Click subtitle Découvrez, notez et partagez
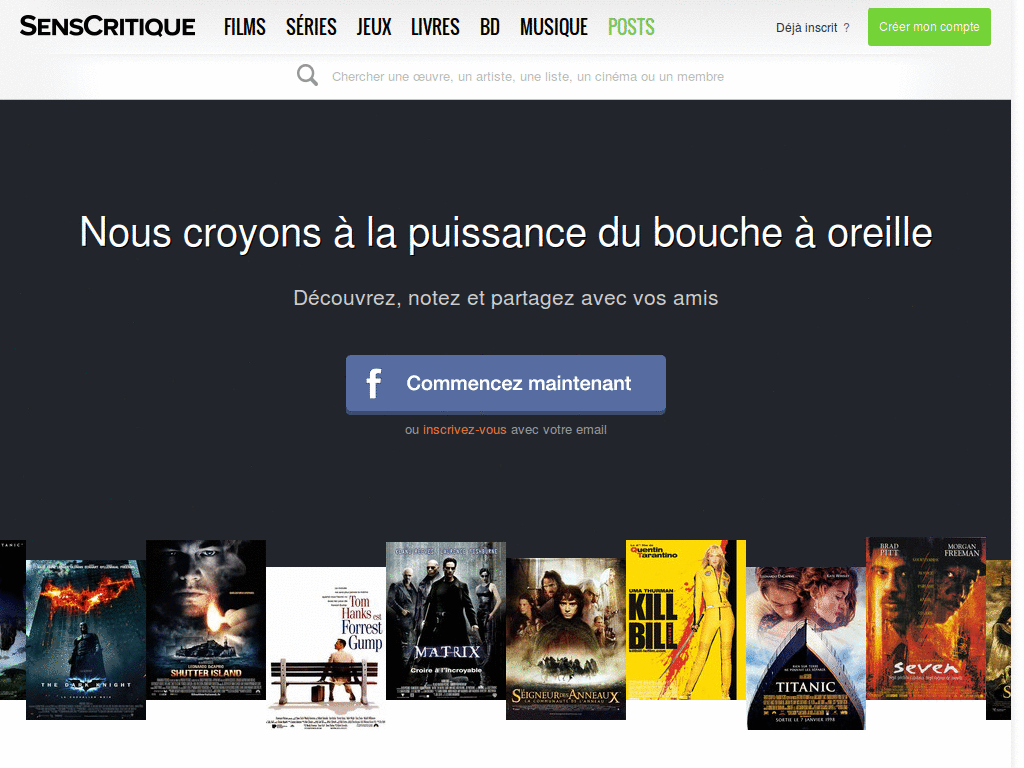The height and width of the screenshot is (768, 1024). [505, 298]
